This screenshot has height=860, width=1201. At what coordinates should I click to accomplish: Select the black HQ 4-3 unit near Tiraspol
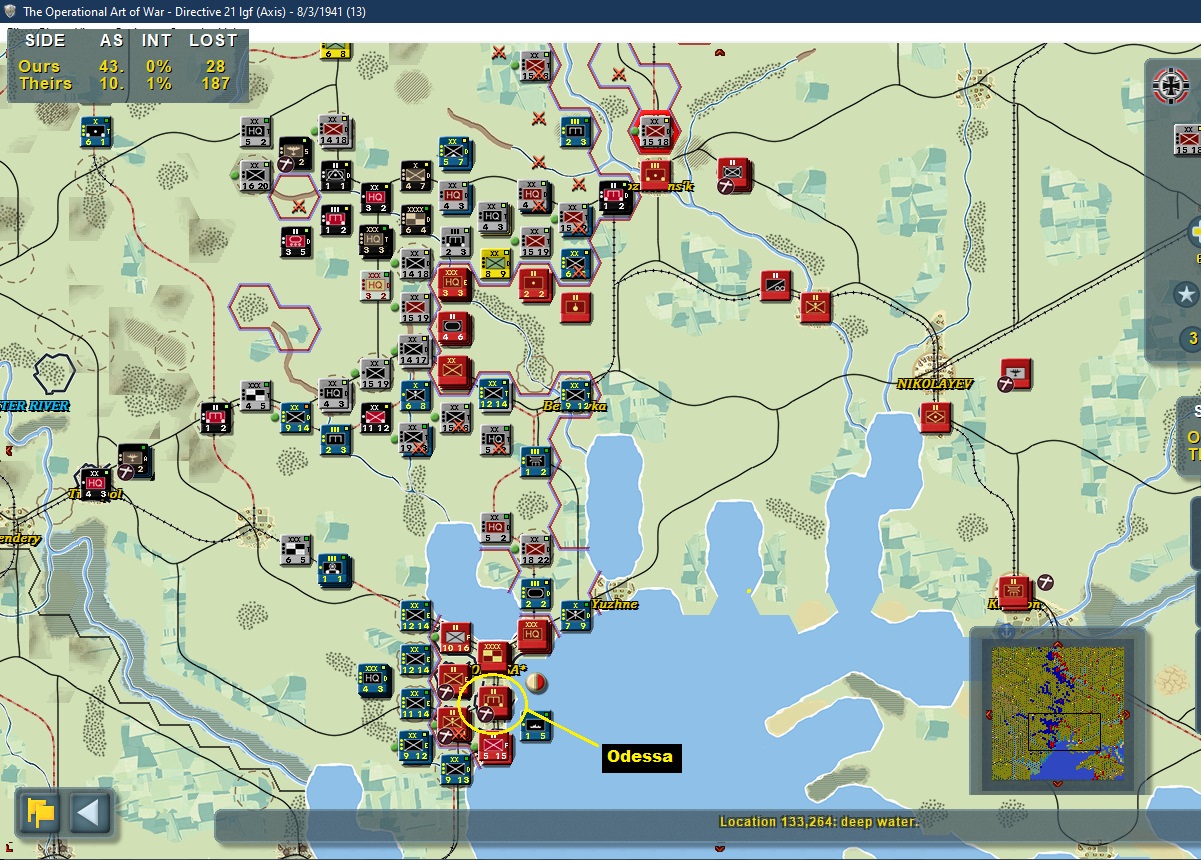click(96, 482)
